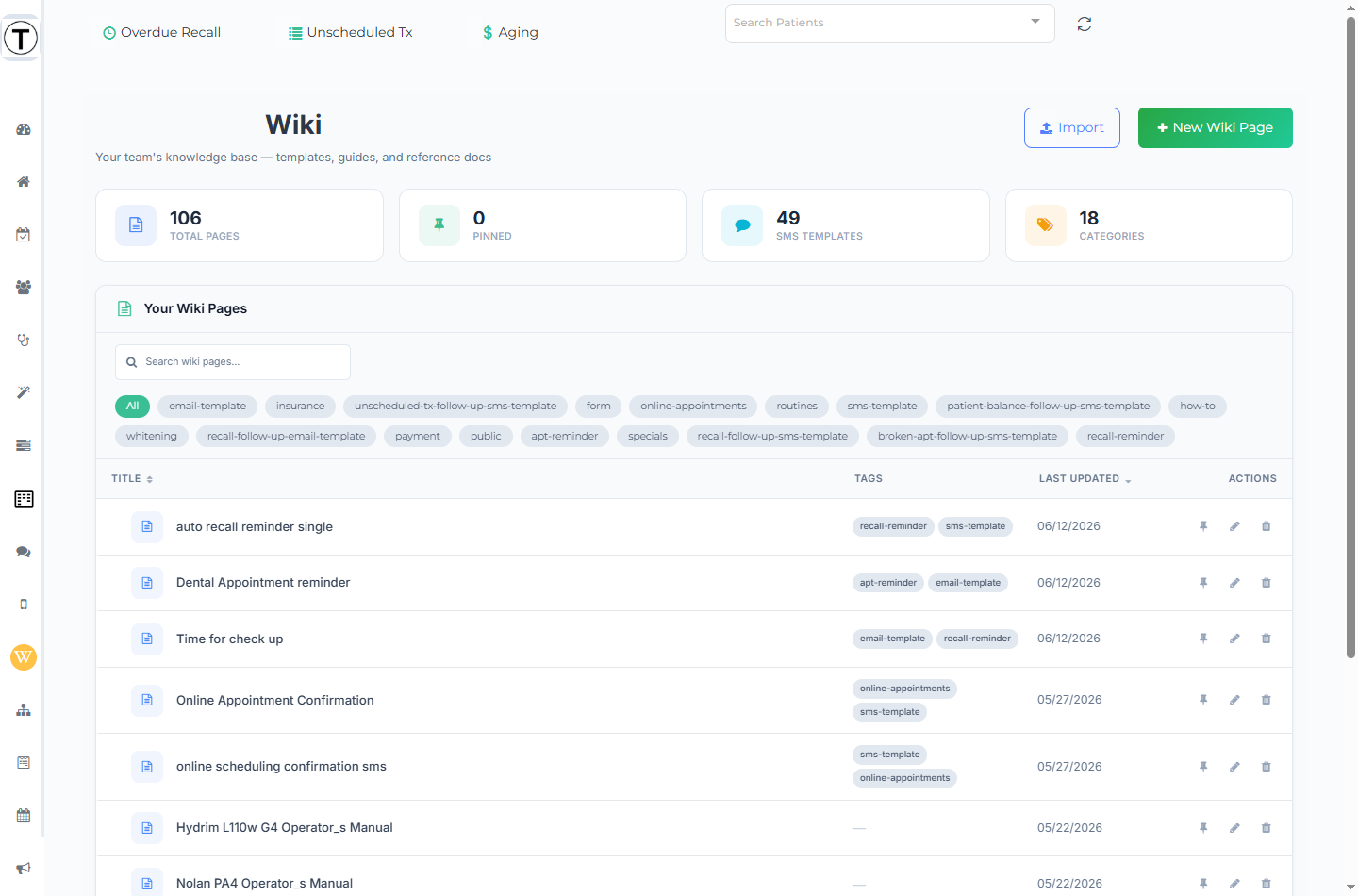Filter by routines tag
1358x896 pixels.
(797, 407)
